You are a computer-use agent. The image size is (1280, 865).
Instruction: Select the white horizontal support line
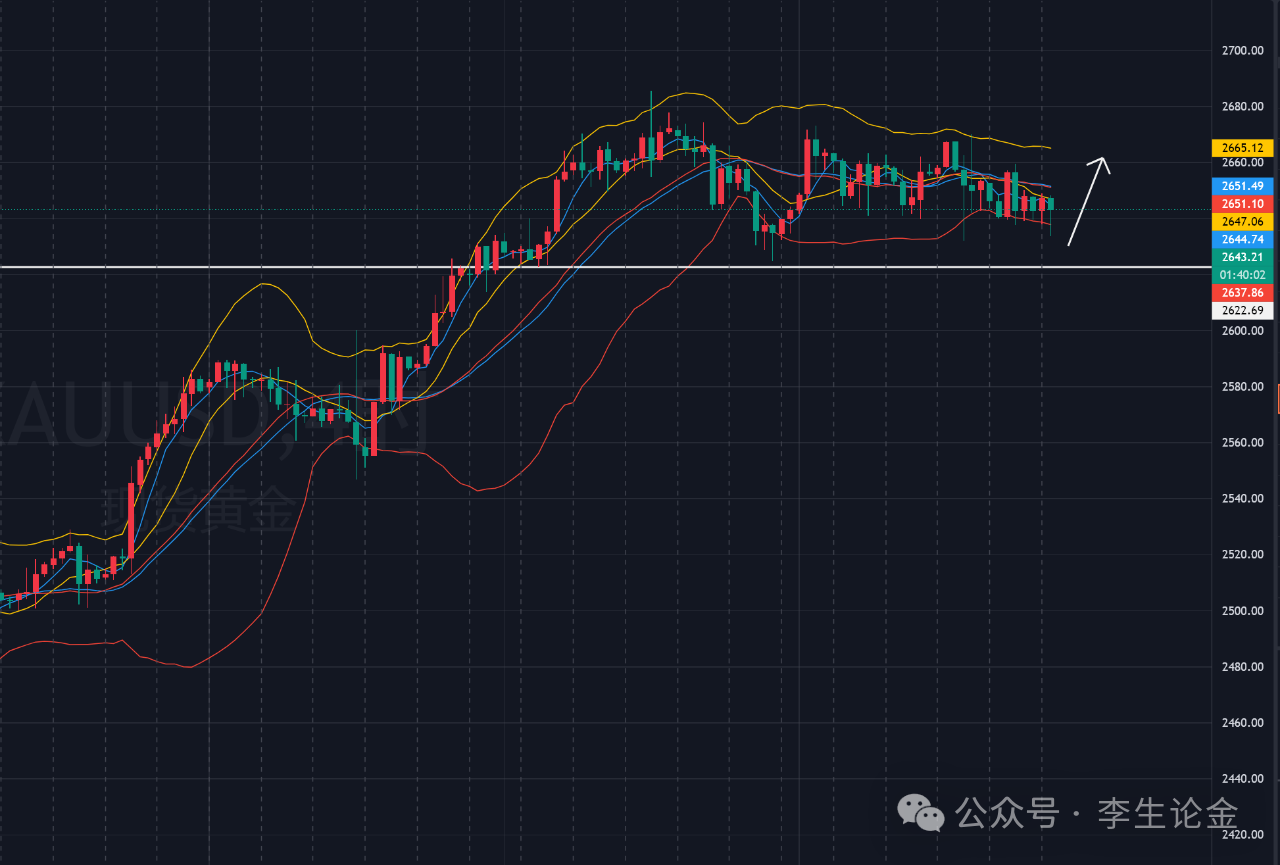tap(600, 267)
